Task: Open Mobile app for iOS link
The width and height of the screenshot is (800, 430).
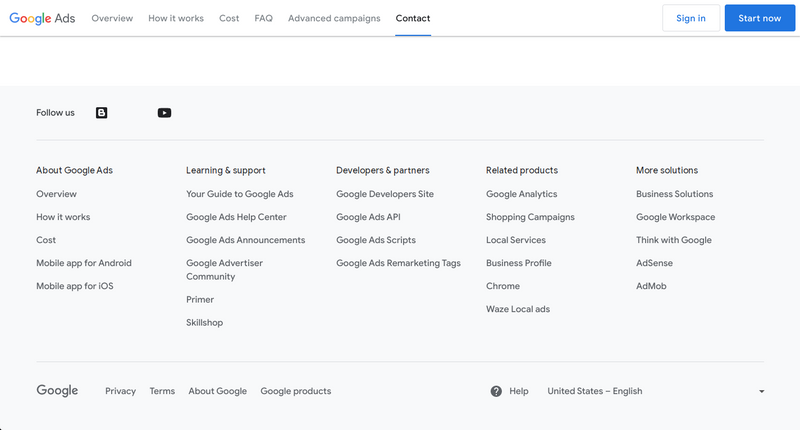Action: 75,286
